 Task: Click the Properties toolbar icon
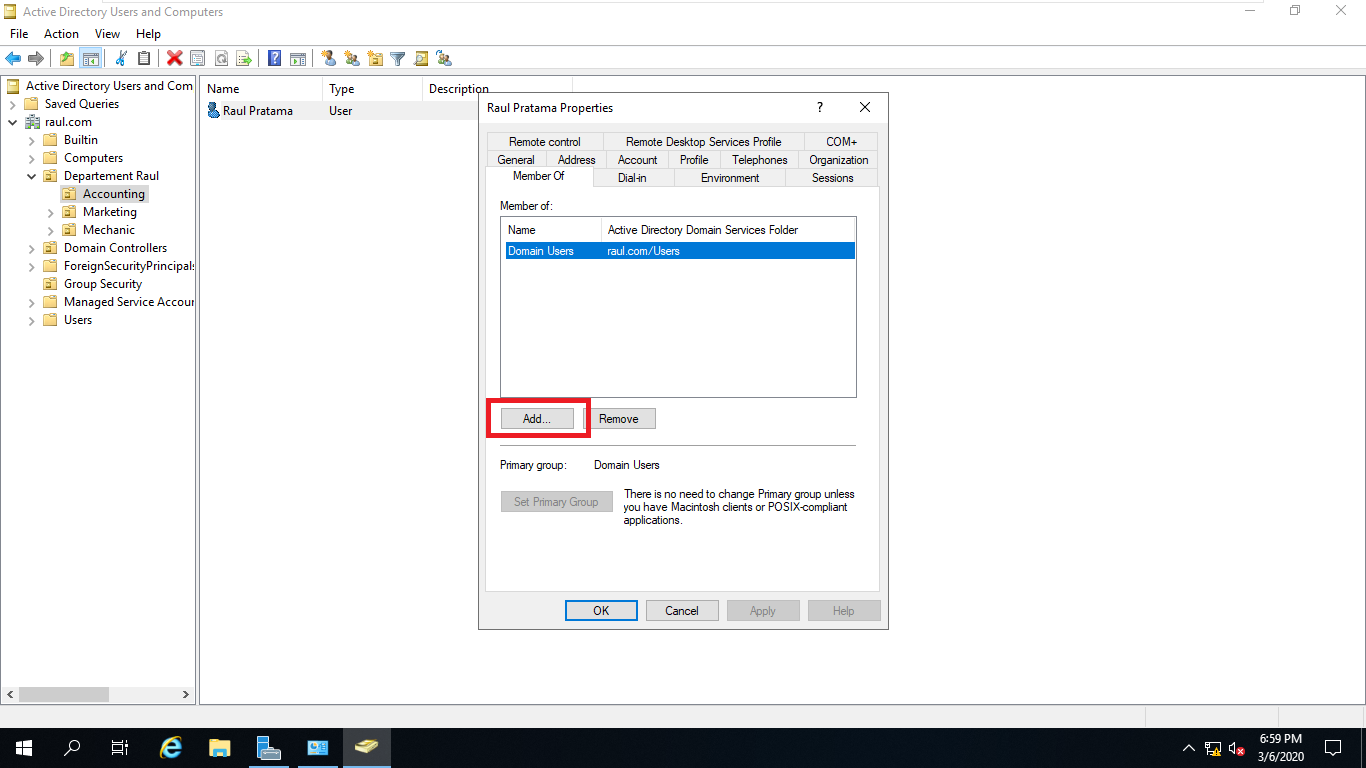point(197,59)
